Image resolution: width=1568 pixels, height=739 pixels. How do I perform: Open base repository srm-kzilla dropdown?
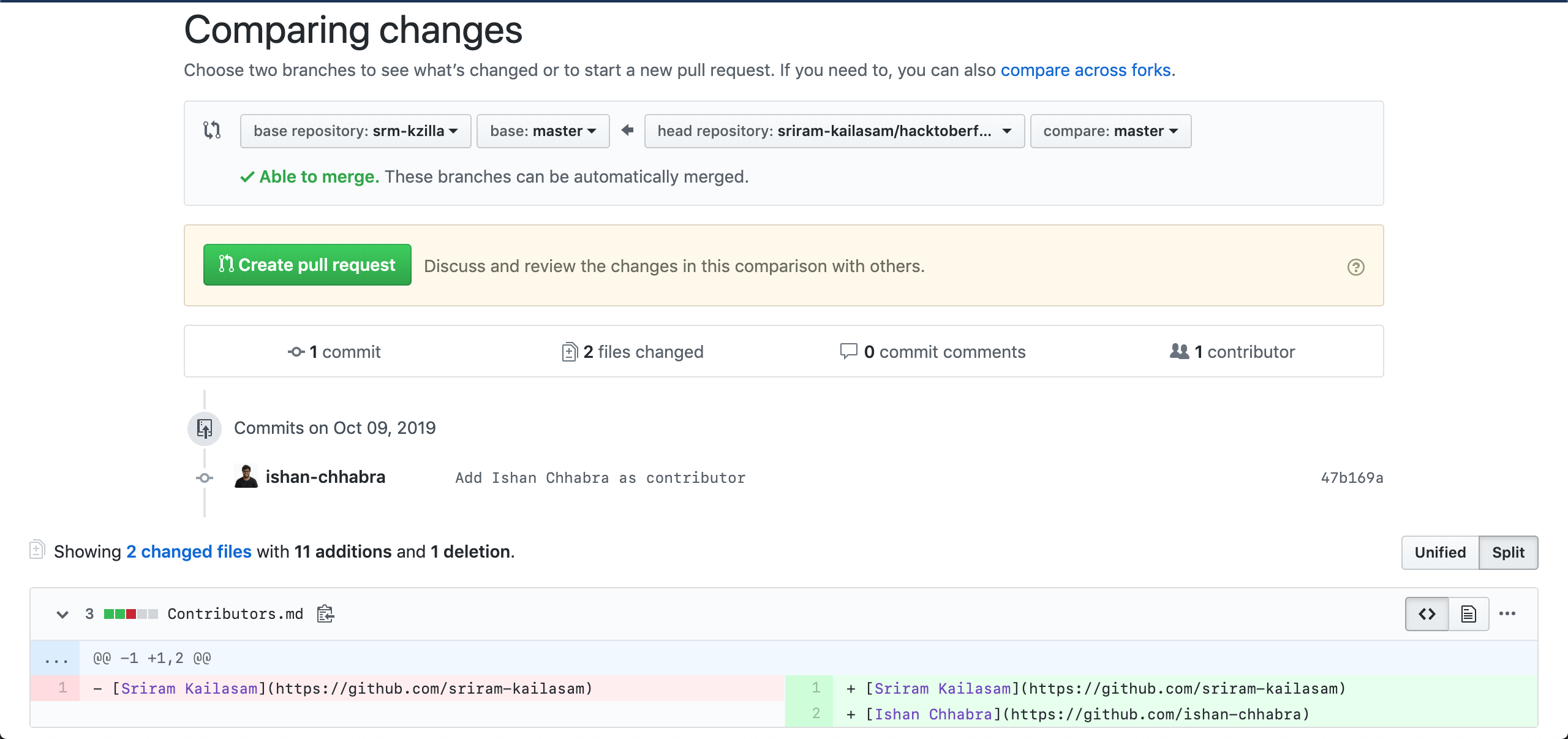pos(355,131)
